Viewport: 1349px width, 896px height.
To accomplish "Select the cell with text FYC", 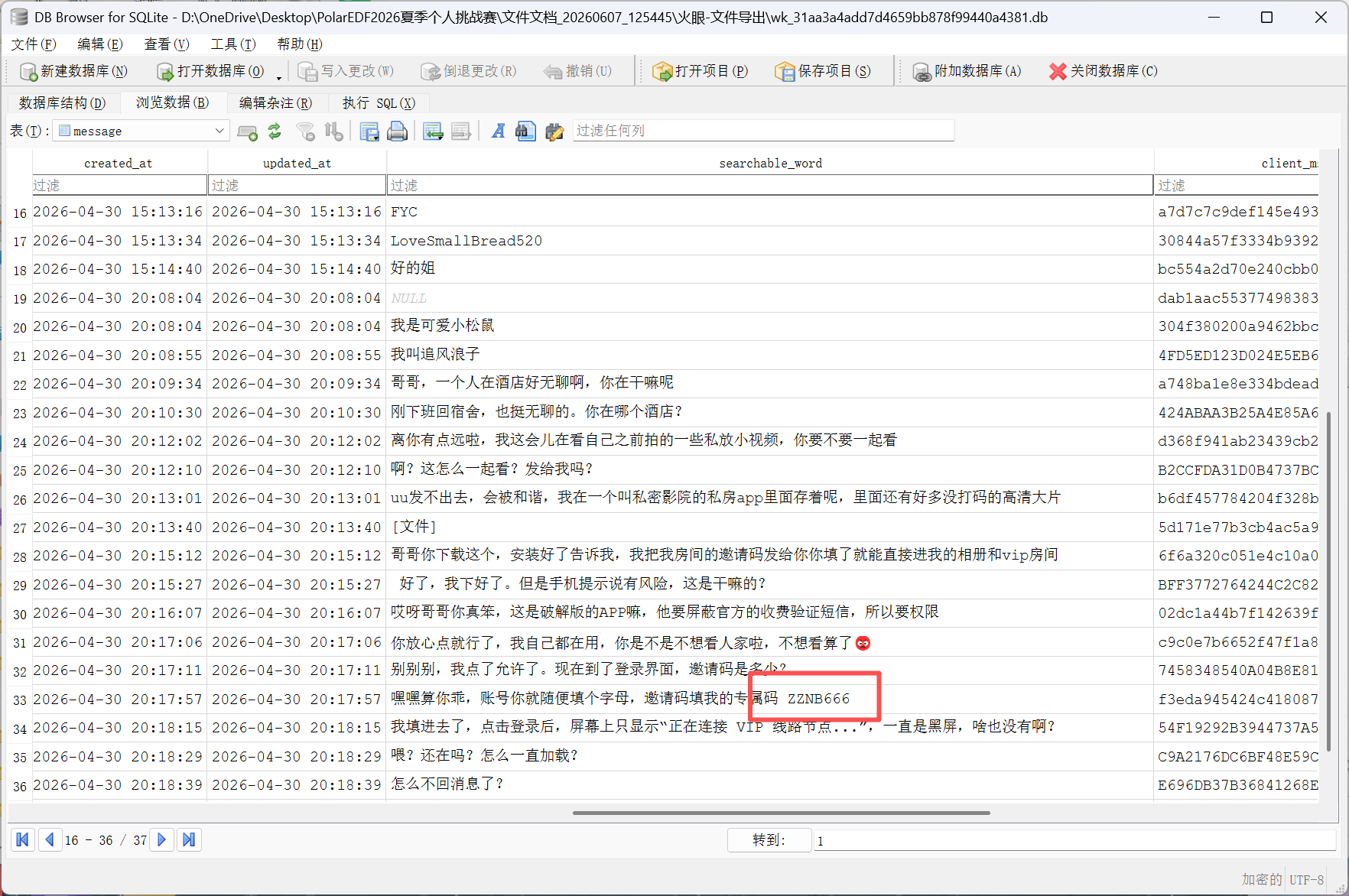I will 770,212.
